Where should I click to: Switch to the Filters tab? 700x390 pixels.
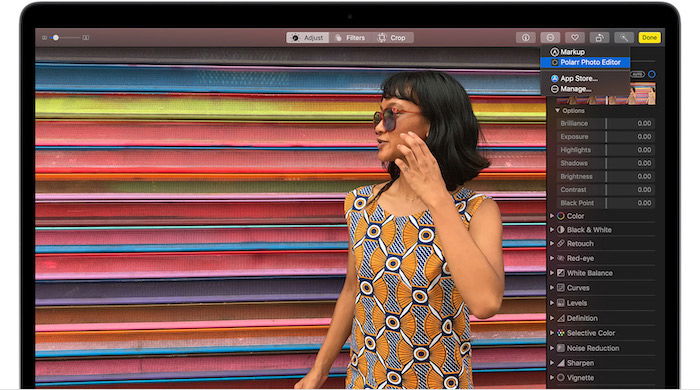pyautogui.click(x=350, y=38)
